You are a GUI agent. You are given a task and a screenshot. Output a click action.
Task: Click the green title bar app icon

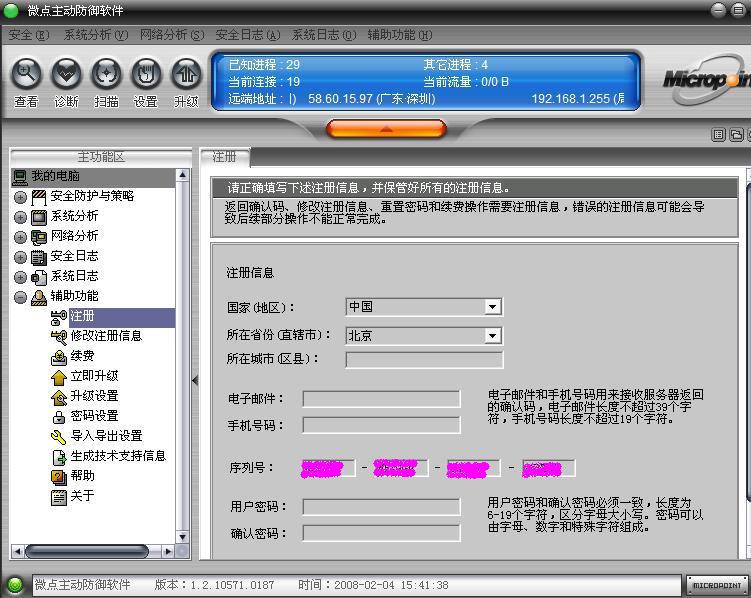tap(11, 11)
